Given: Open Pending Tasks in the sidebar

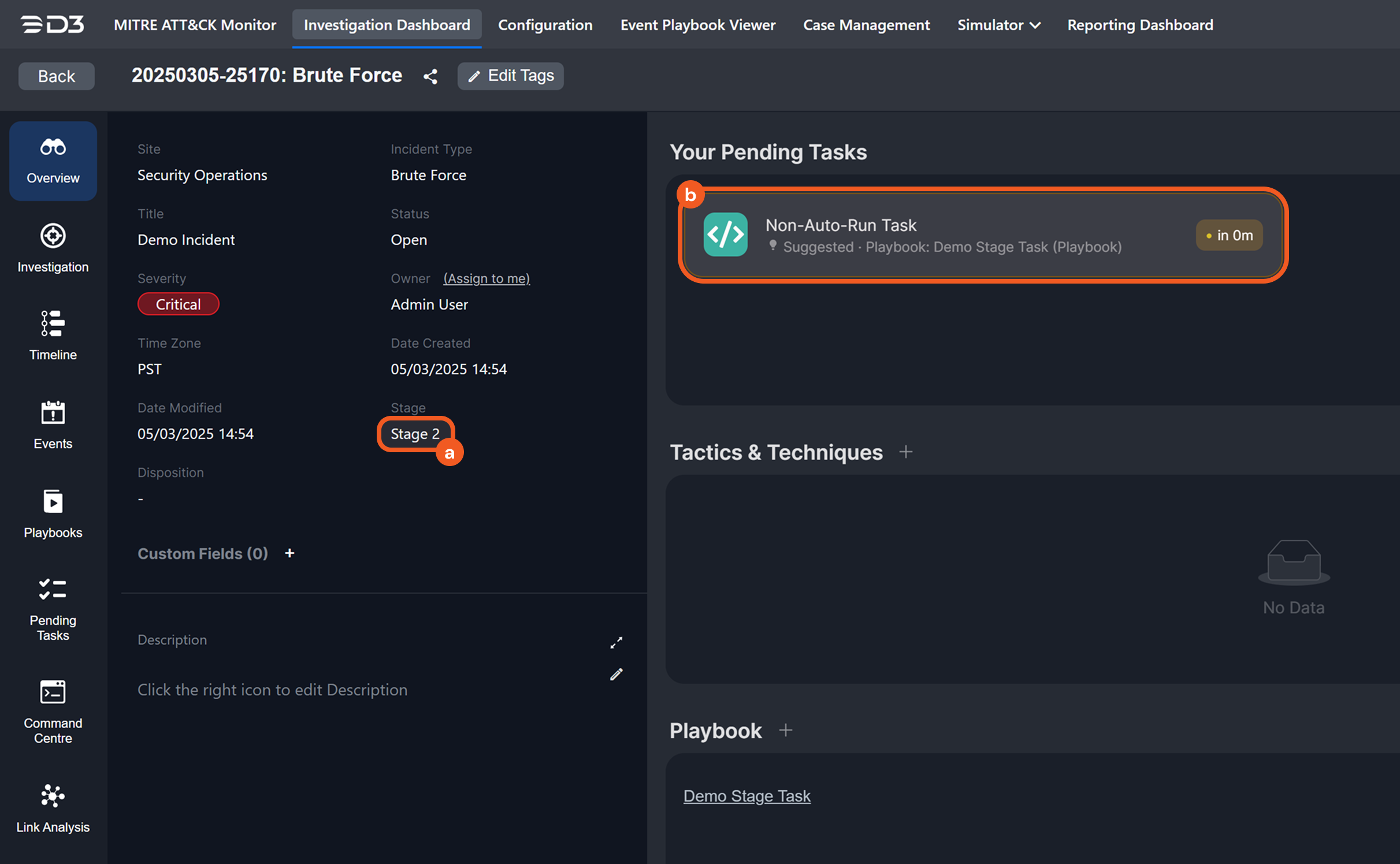Looking at the screenshot, I should tap(53, 609).
